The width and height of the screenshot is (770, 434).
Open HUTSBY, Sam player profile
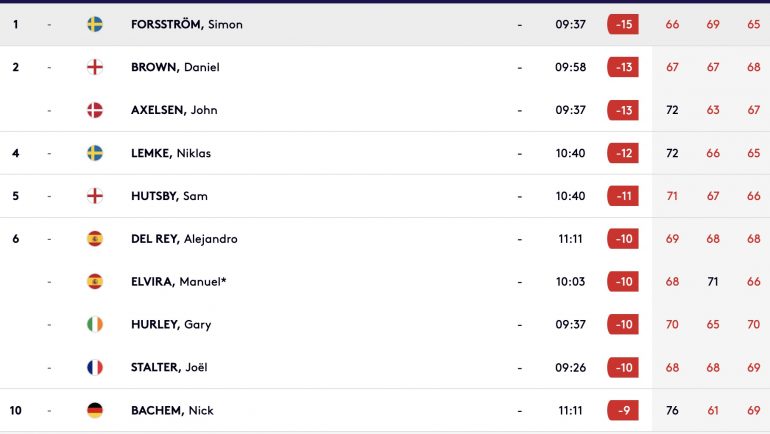point(169,196)
